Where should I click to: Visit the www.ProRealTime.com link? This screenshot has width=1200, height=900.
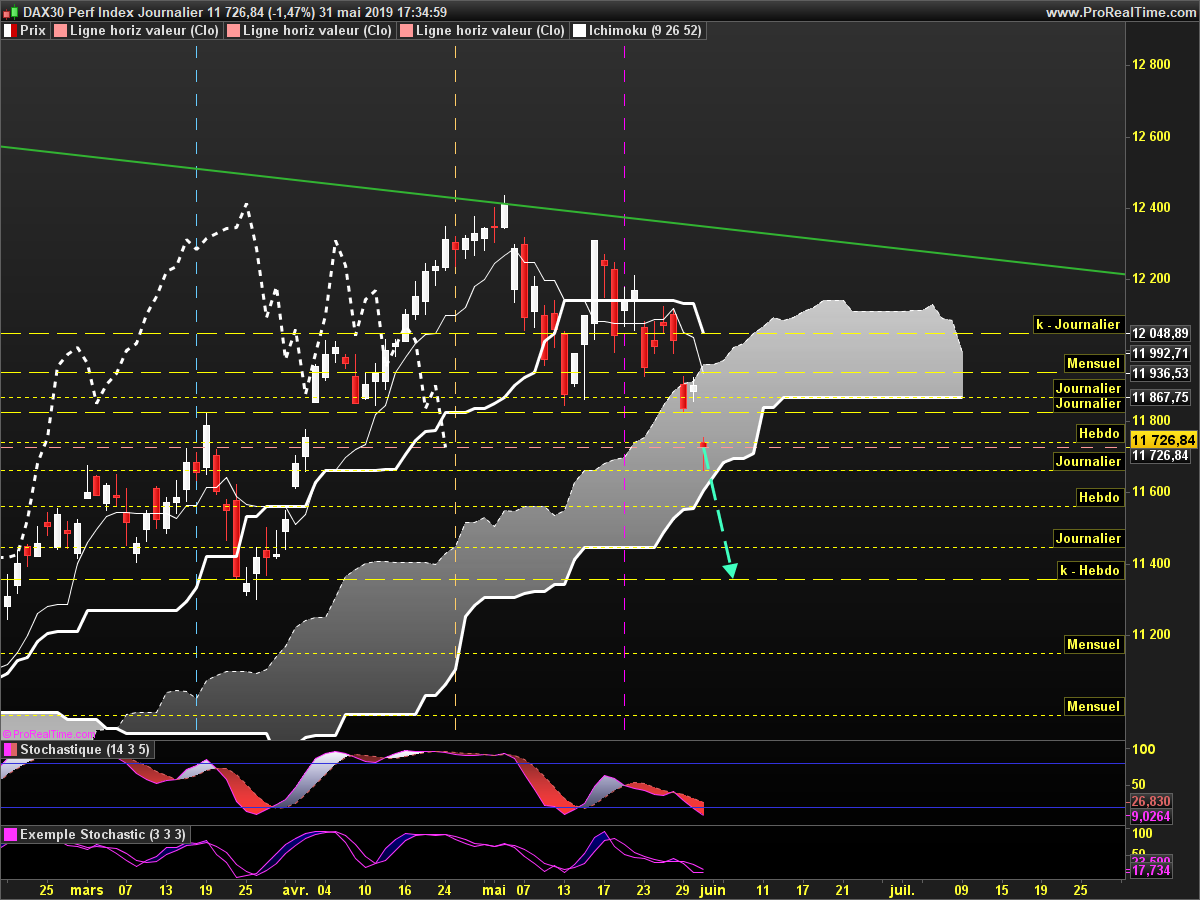pos(1120,12)
